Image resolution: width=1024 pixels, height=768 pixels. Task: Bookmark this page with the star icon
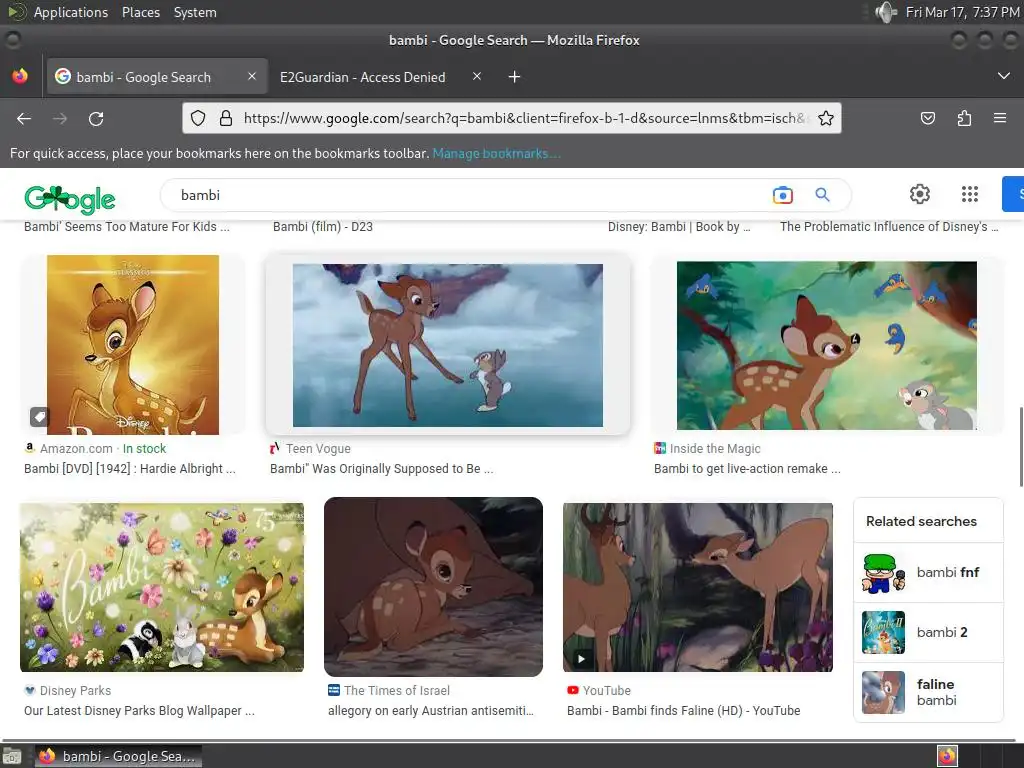click(825, 118)
